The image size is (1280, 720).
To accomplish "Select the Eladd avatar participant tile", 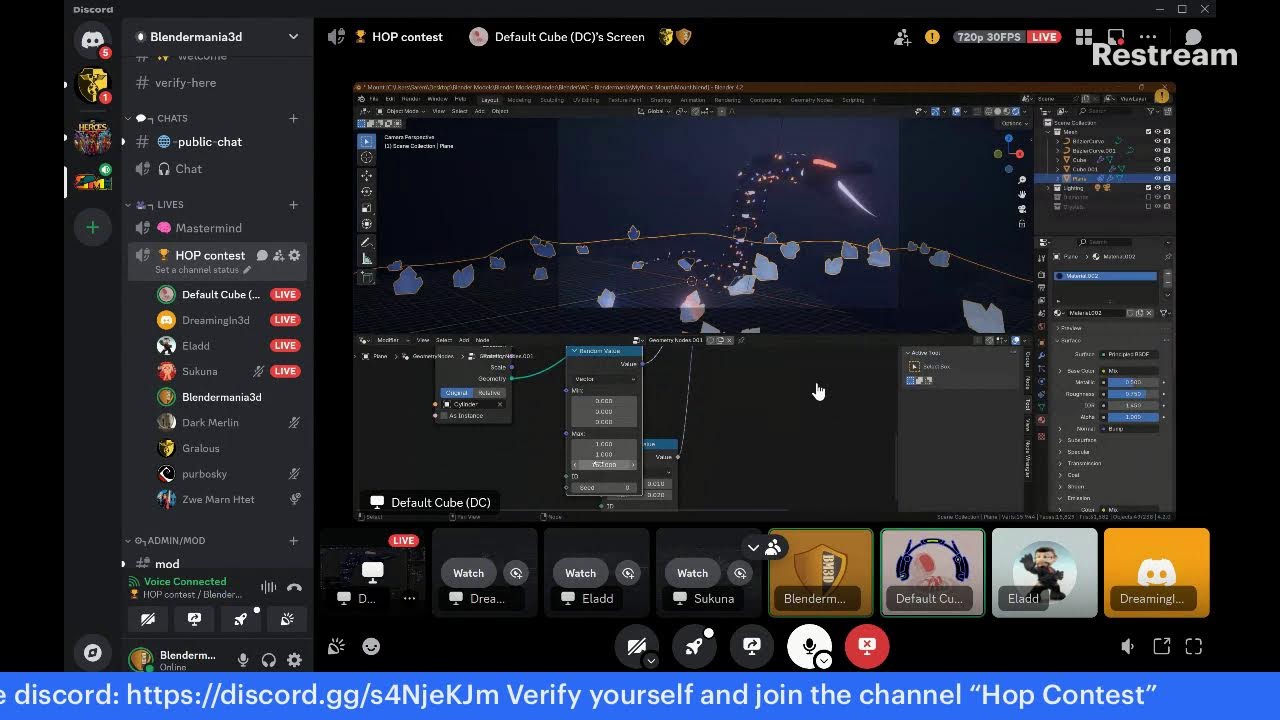I will [1044, 573].
